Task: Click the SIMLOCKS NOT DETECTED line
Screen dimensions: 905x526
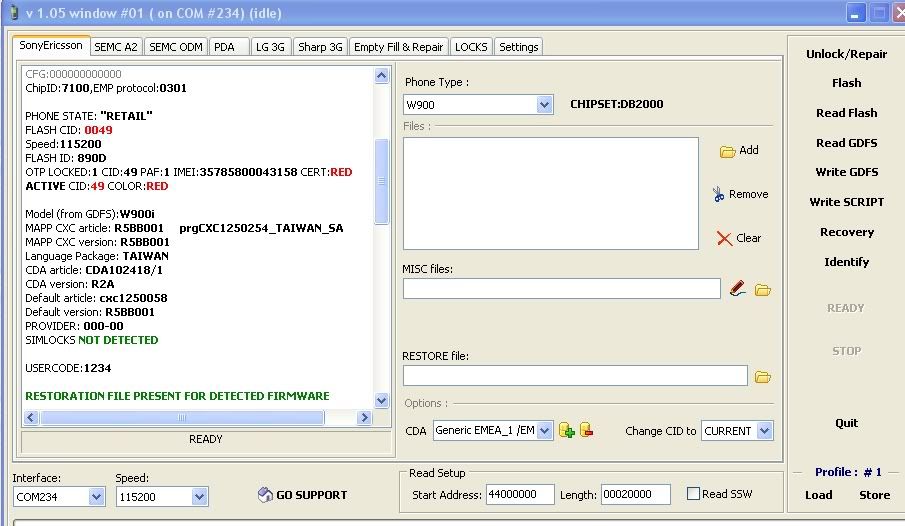Action: coord(92,340)
